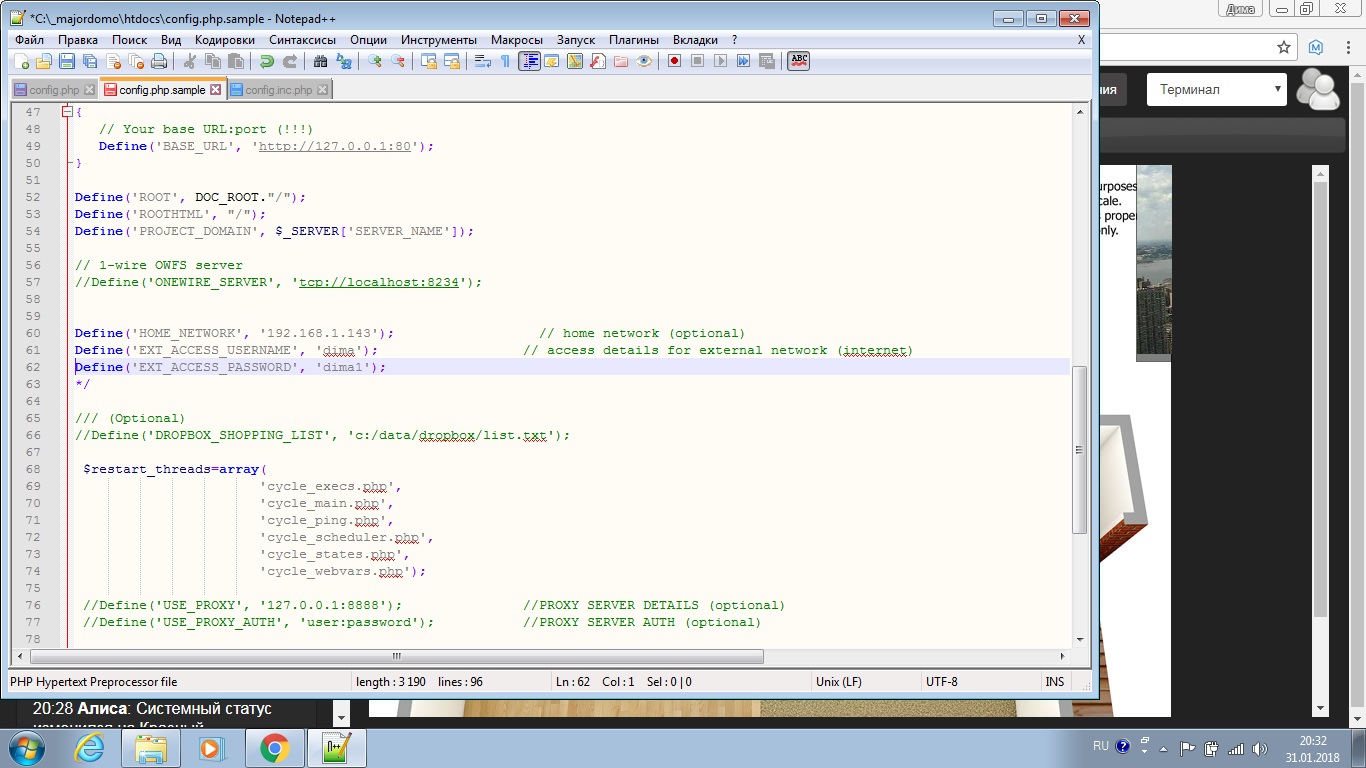Click the http://127.0.0.1:80 link in code

334,146
